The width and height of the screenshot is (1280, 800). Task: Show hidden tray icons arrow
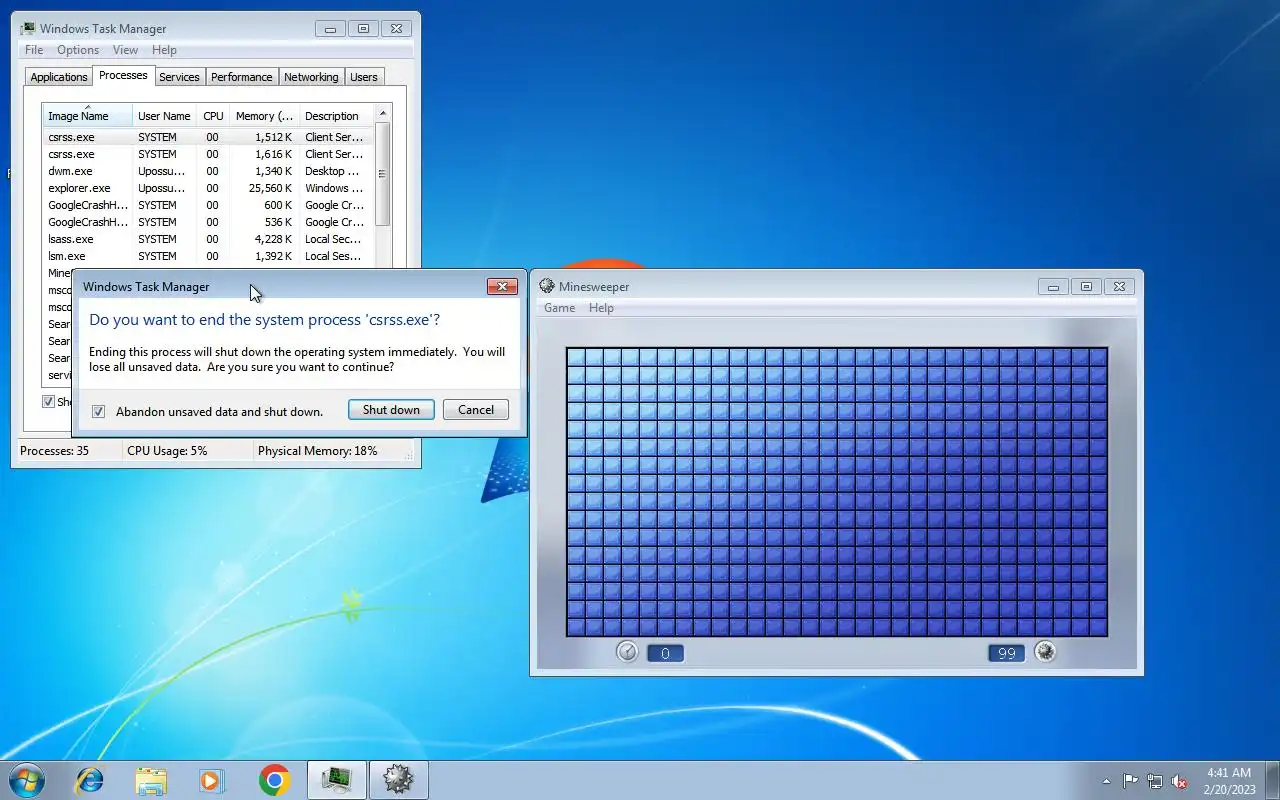pos(1106,781)
